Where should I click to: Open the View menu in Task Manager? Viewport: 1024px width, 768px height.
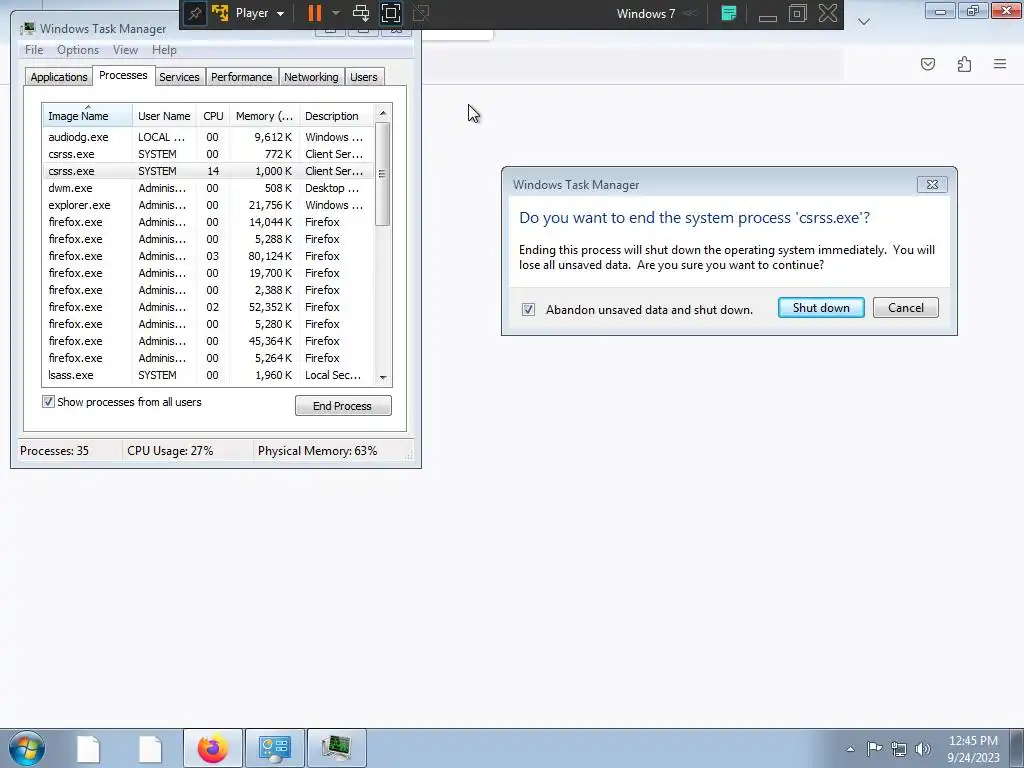click(125, 50)
